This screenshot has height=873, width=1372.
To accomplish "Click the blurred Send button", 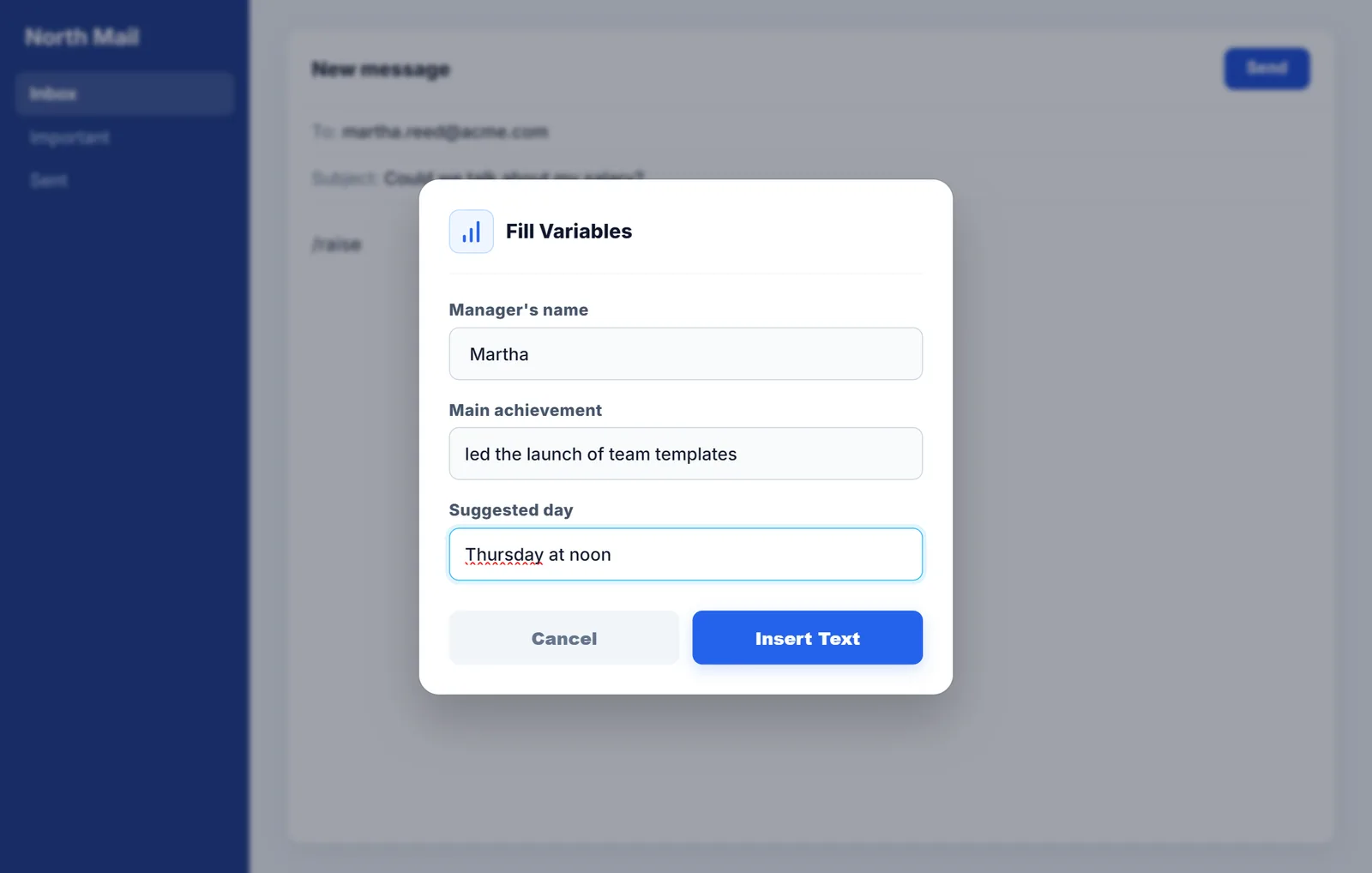I will (x=1267, y=68).
